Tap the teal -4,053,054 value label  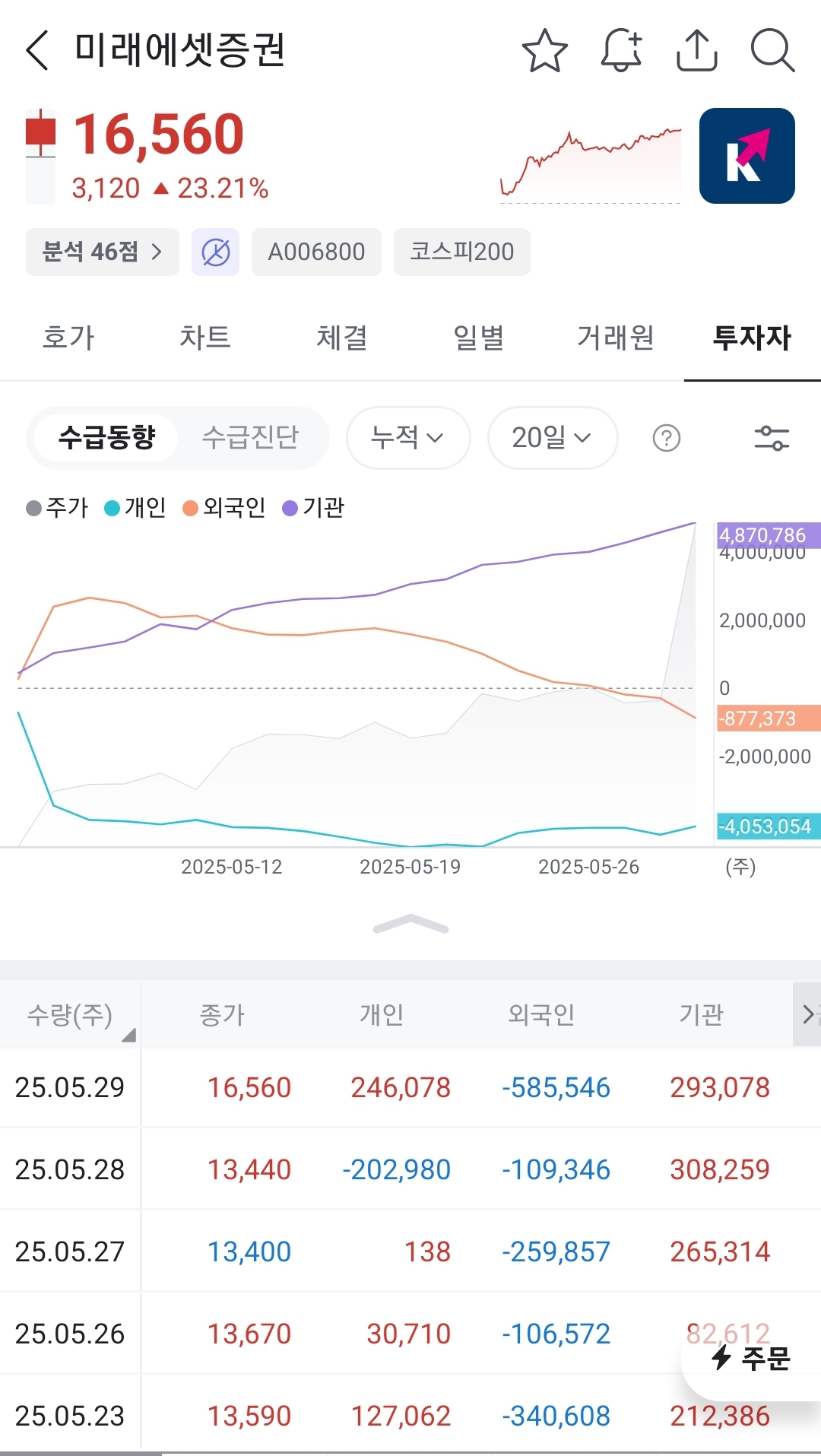click(x=768, y=826)
